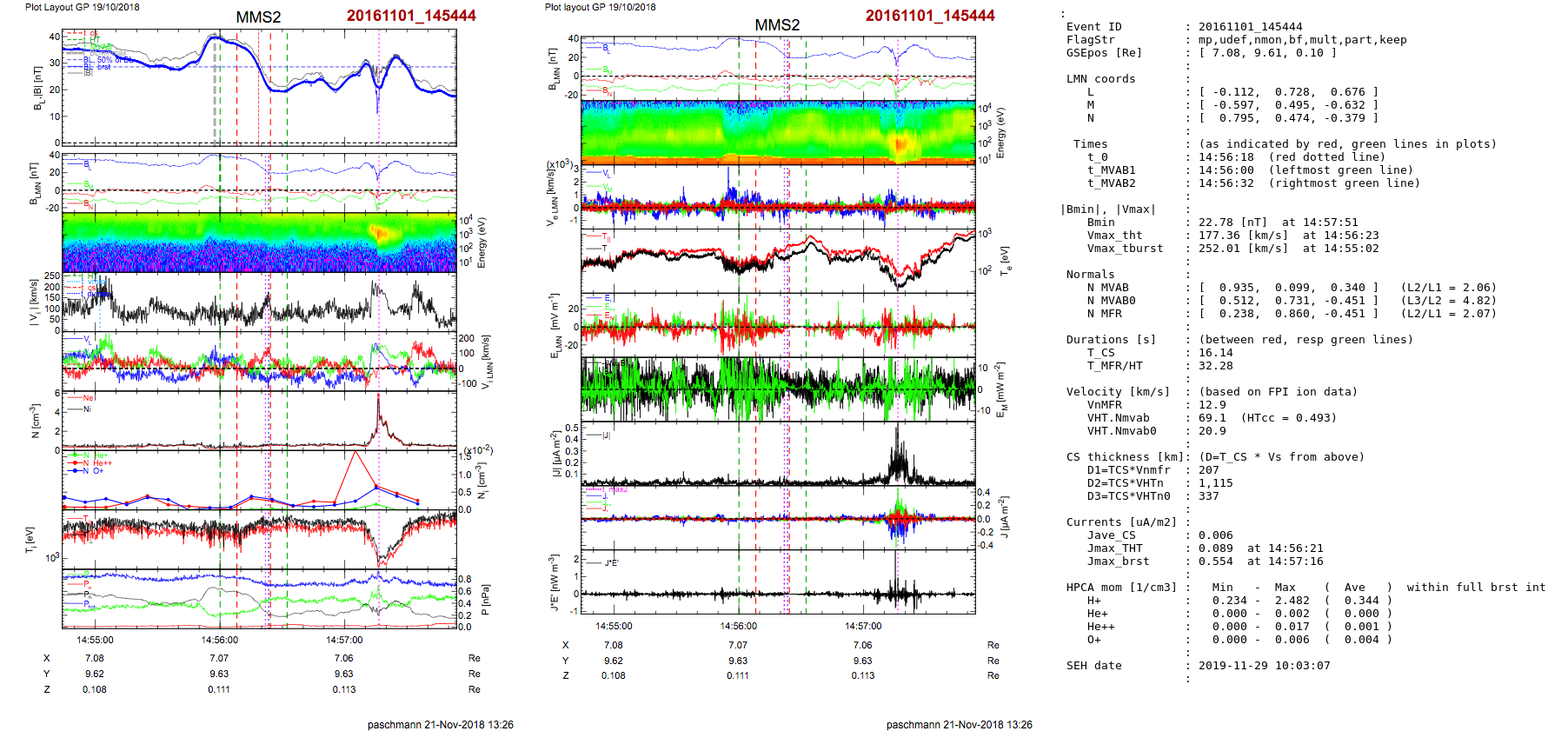Click the 'Normals' heading
The height and width of the screenshot is (731, 1568).
[x=1090, y=275]
